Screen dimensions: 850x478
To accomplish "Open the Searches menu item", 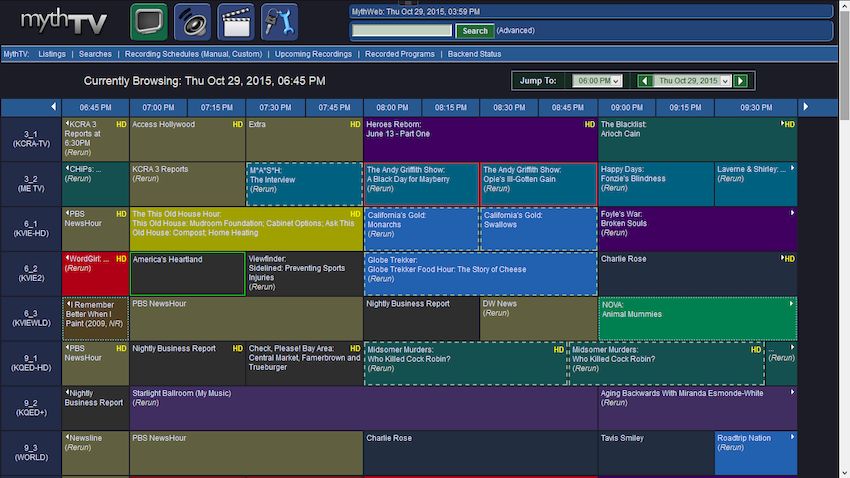I will pos(95,54).
